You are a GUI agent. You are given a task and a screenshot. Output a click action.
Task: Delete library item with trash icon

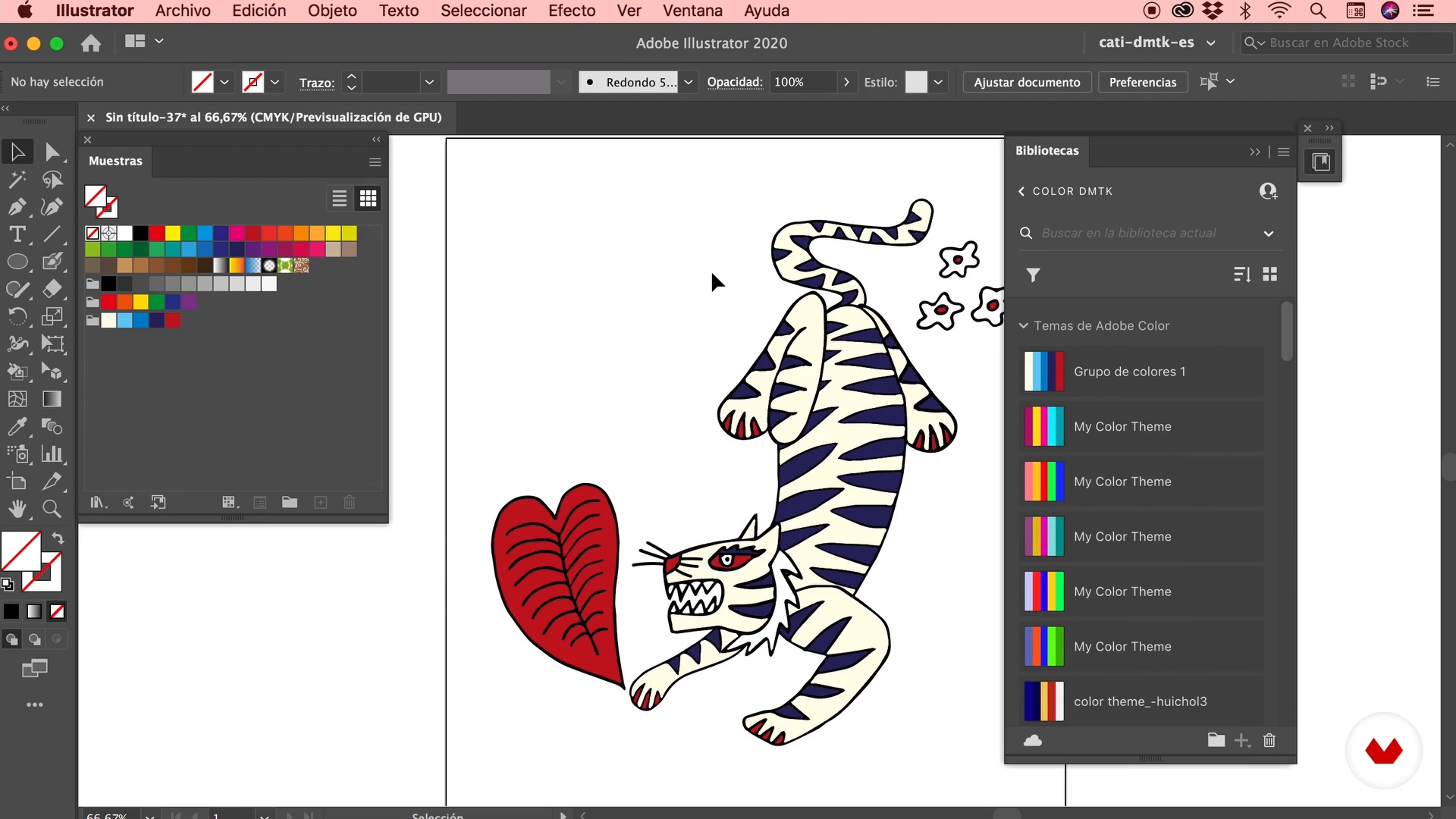coord(1269,740)
